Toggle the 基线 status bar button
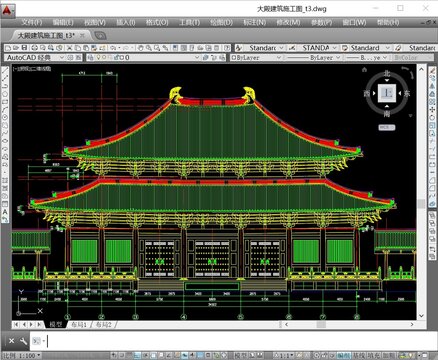Viewport: 438px width, 360px height. pos(359,356)
